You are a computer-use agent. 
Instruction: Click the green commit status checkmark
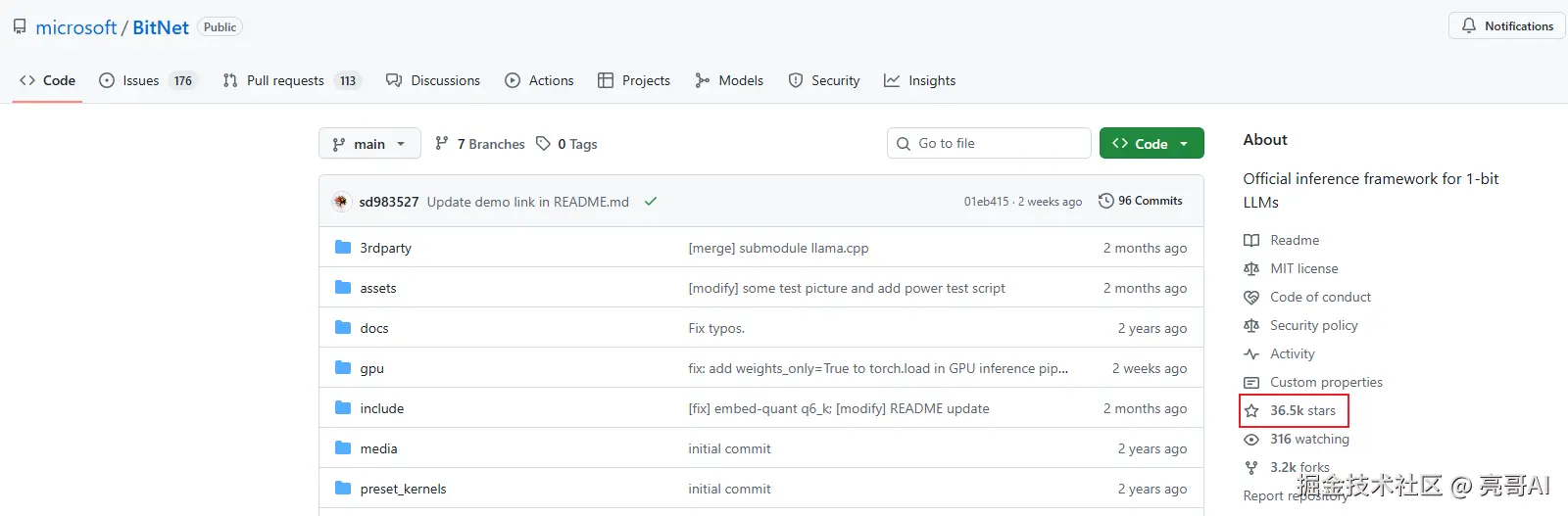click(651, 202)
